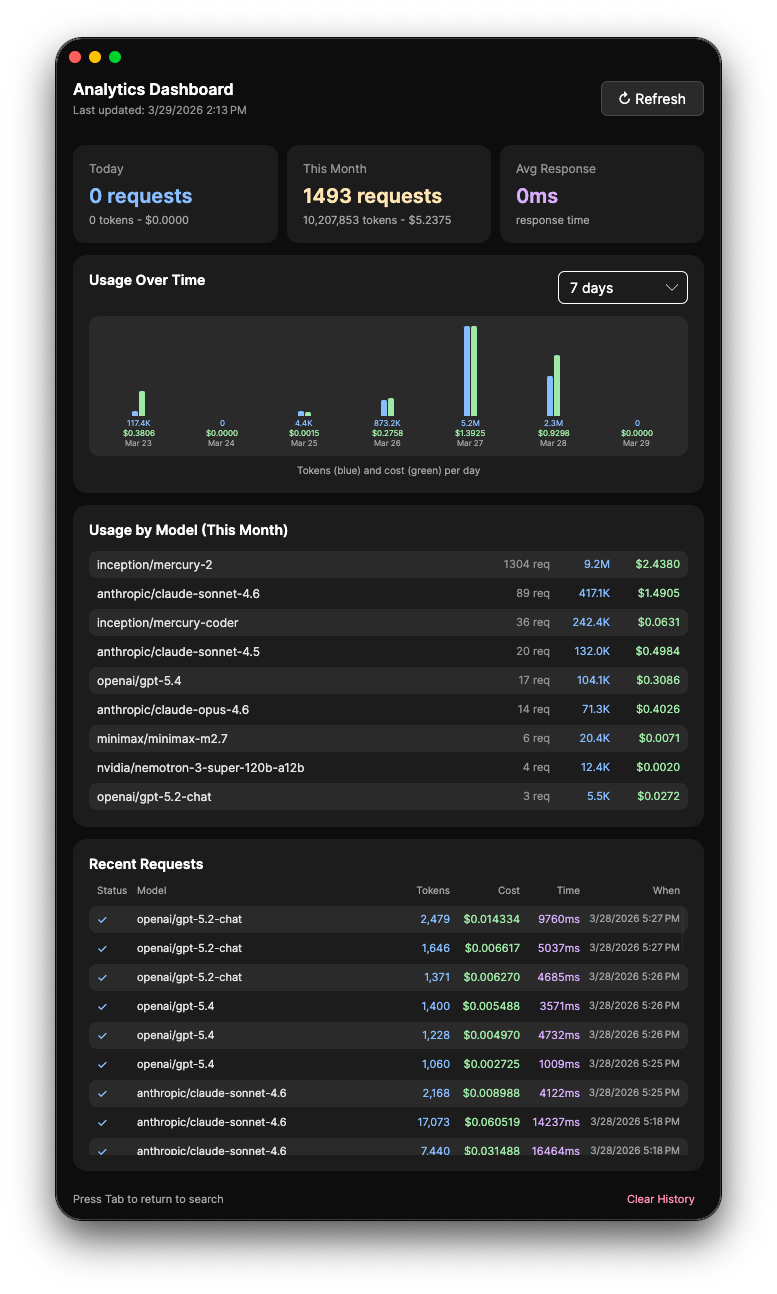Click Clear History link

tap(660, 1199)
